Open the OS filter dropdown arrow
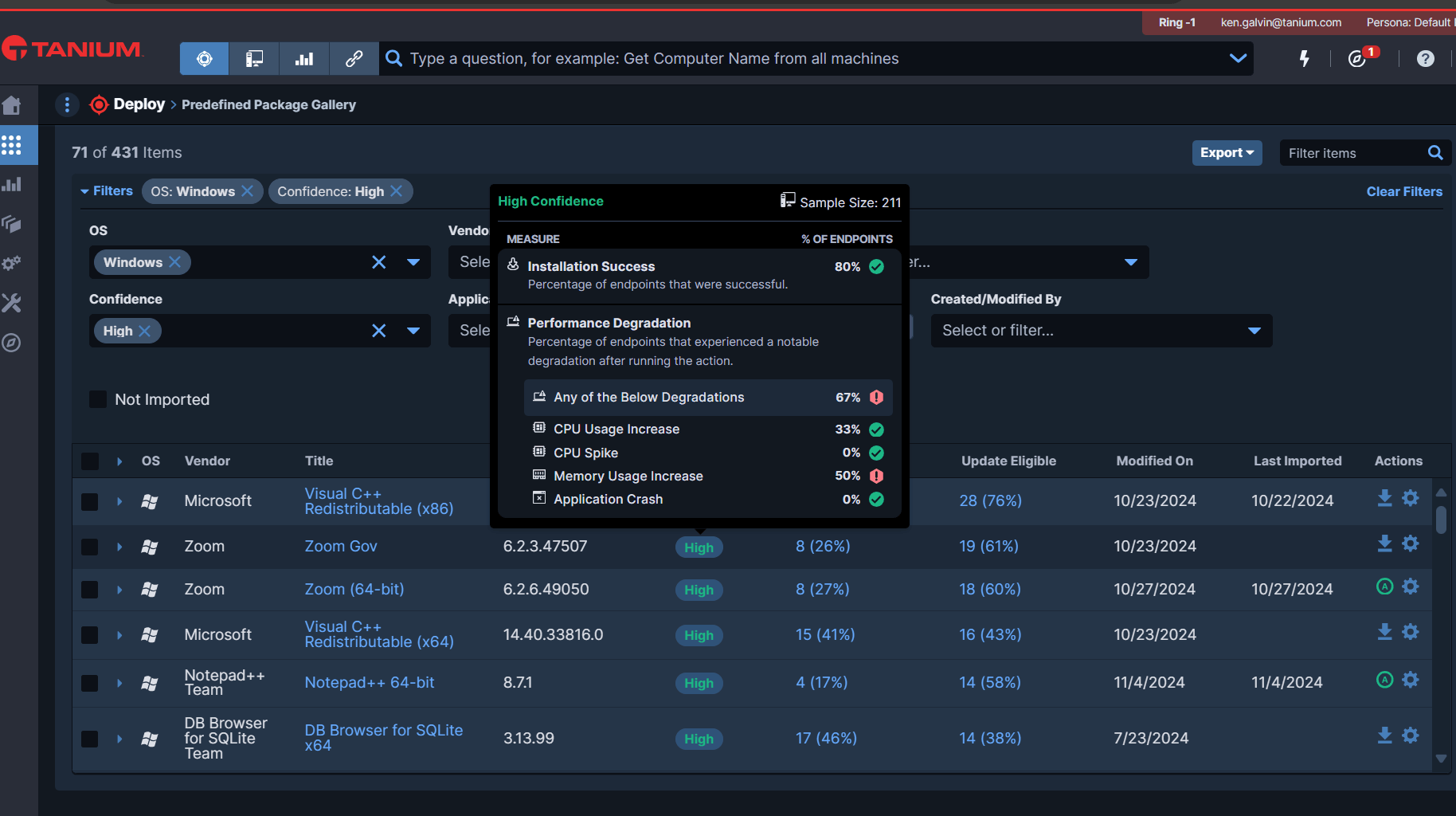1456x816 pixels. click(x=413, y=262)
